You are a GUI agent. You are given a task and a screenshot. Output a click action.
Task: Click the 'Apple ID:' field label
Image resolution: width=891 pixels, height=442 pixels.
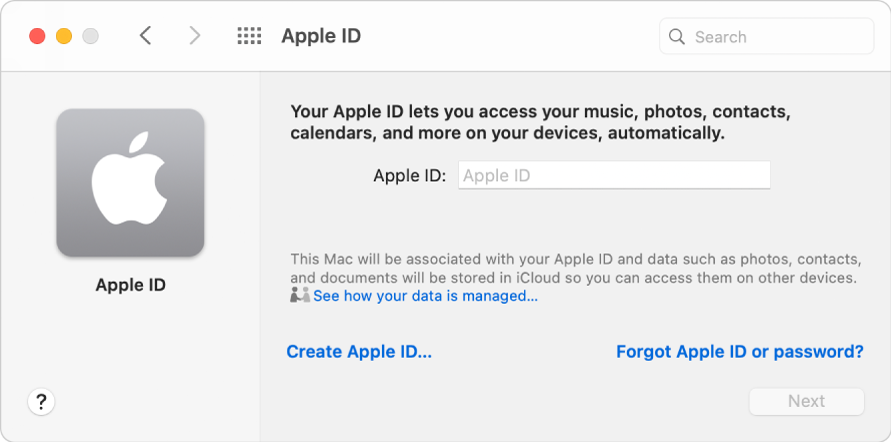tap(409, 175)
